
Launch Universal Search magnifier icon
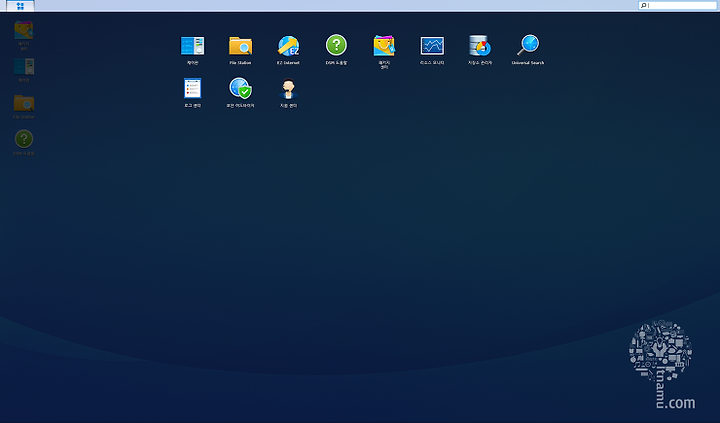(x=528, y=45)
